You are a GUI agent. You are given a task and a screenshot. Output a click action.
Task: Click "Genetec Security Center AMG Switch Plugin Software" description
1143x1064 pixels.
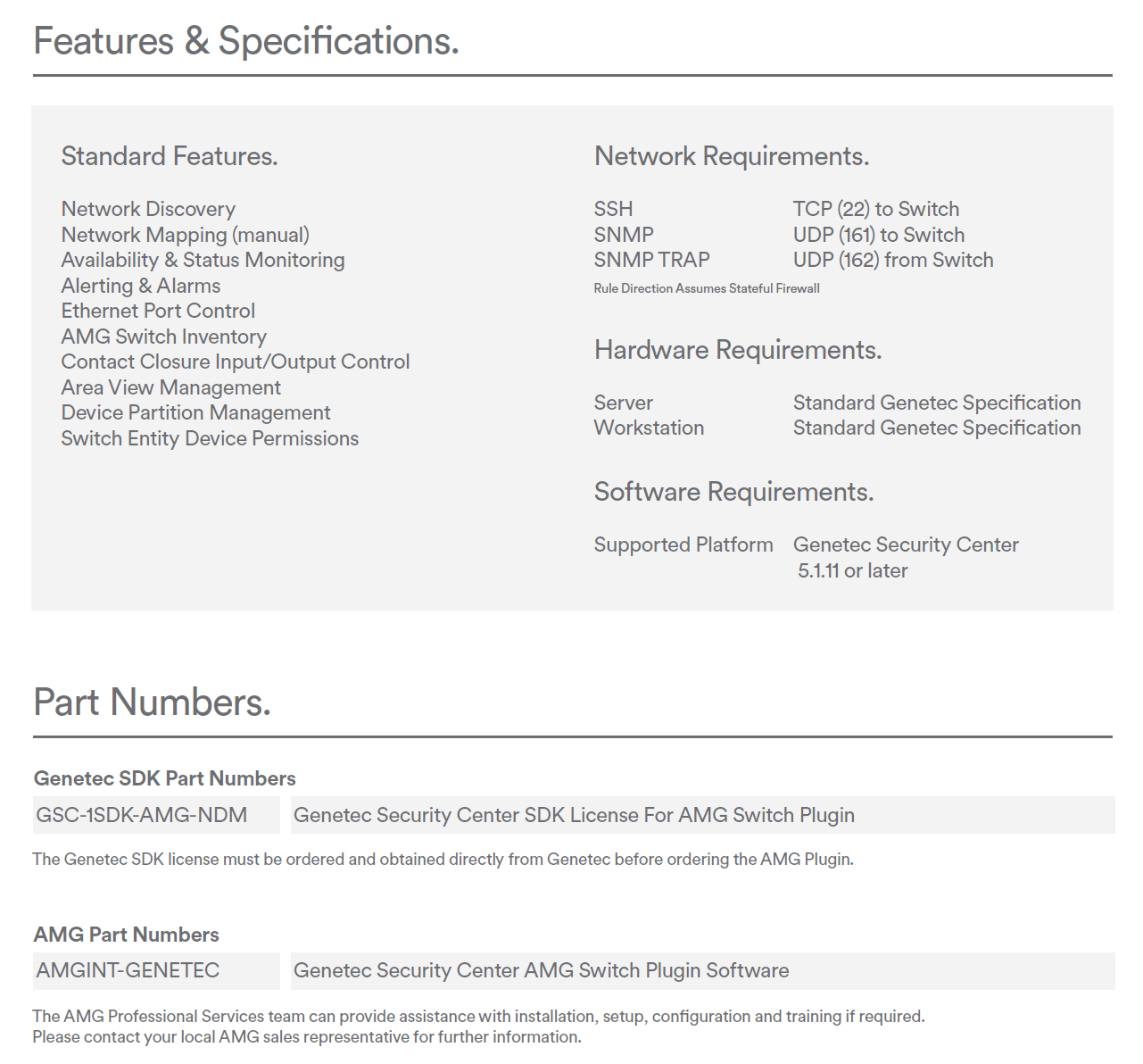pos(541,970)
